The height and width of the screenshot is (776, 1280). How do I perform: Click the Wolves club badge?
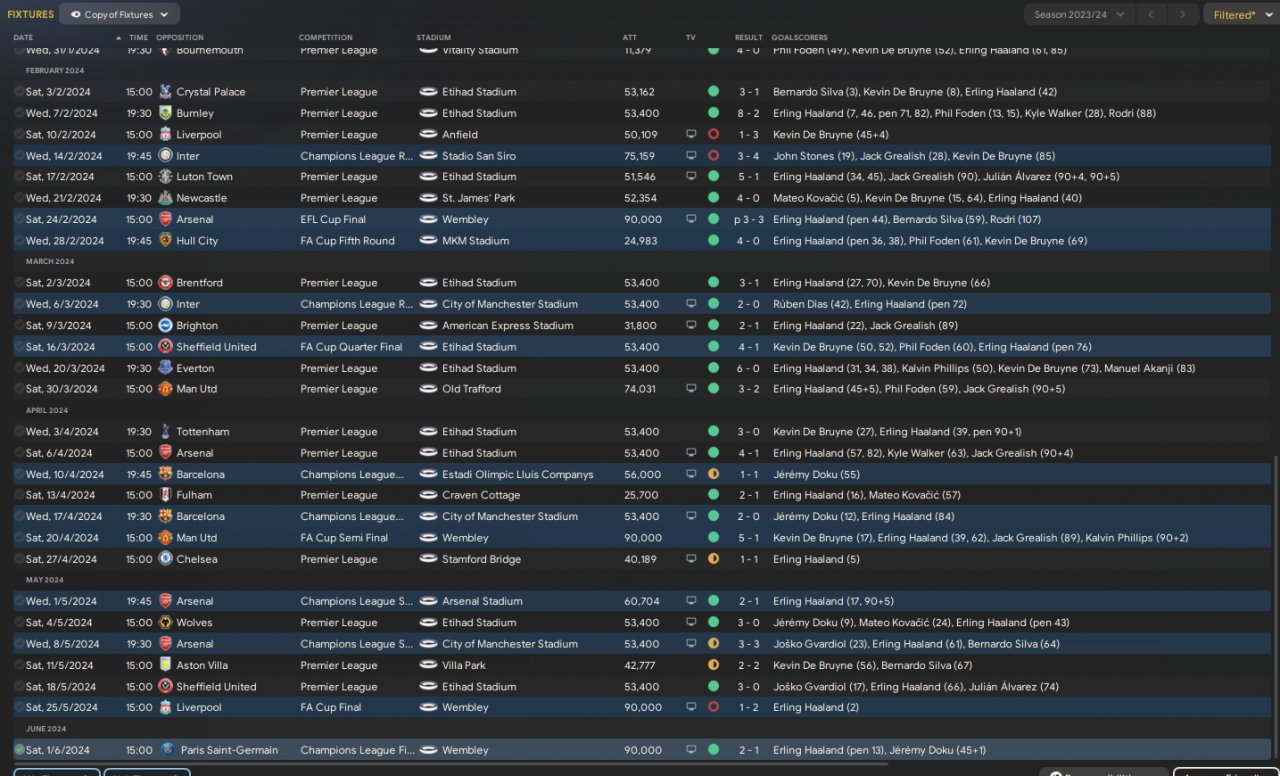165,623
